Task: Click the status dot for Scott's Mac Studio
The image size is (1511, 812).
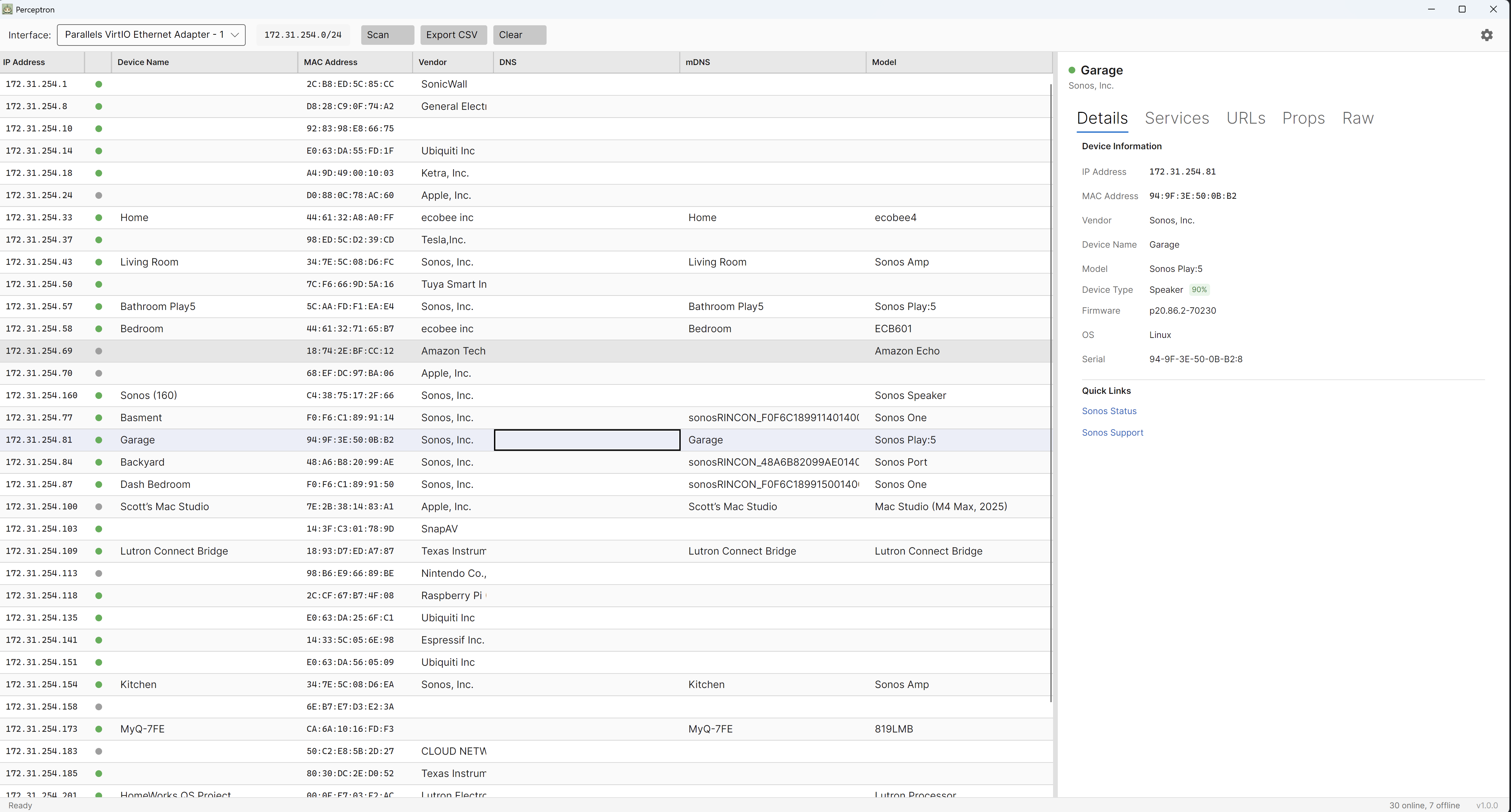Action: click(x=98, y=506)
